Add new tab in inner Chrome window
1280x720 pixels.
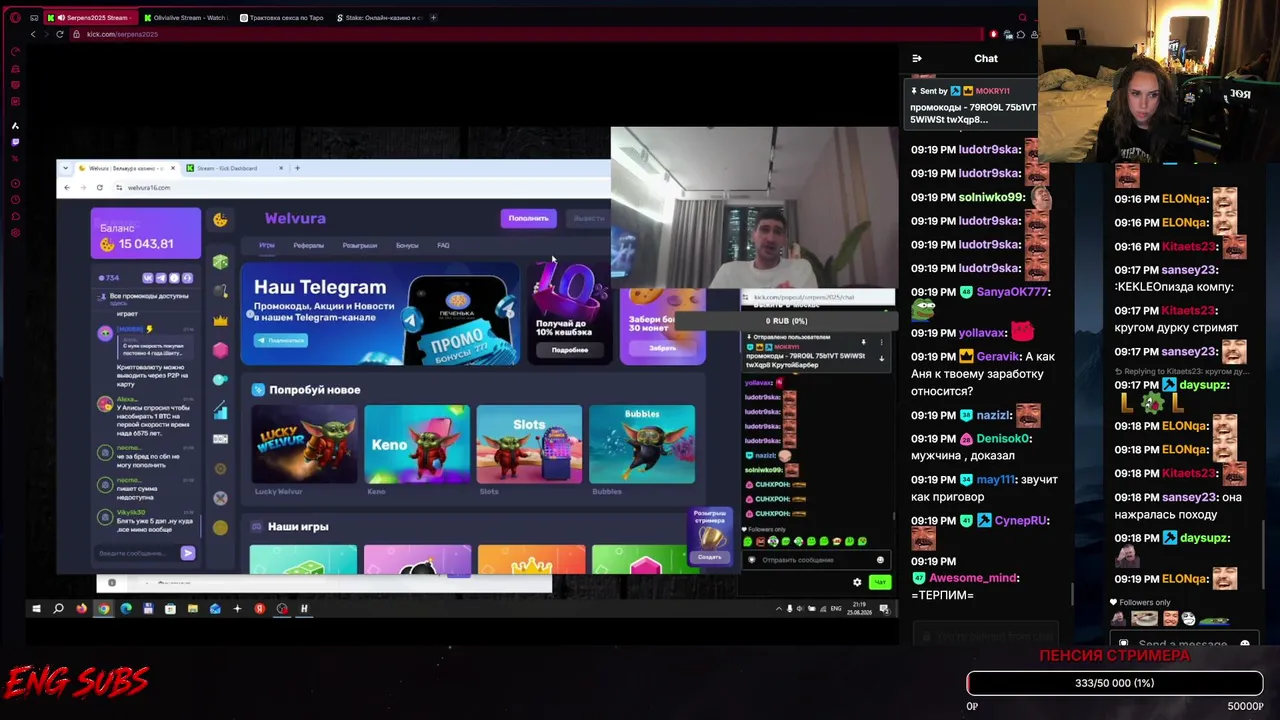pyautogui.click(x=297, y=168)
